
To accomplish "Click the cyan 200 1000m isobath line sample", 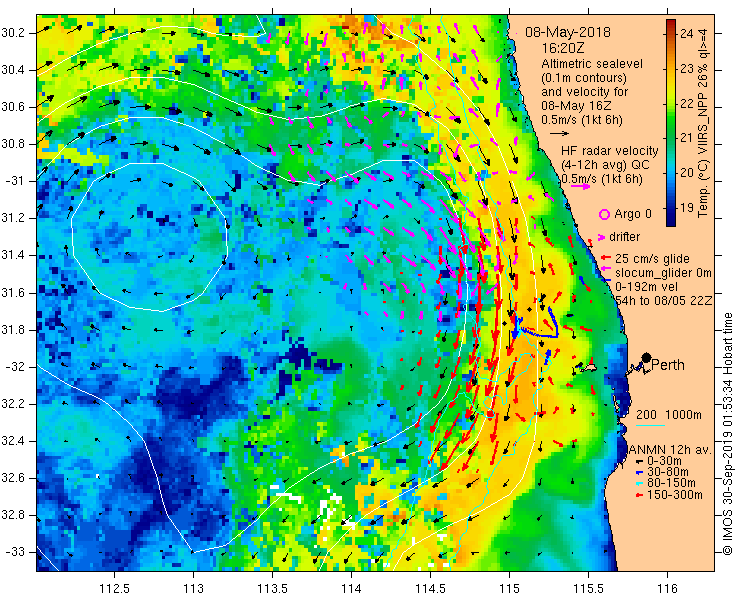I will coord(650,425).
